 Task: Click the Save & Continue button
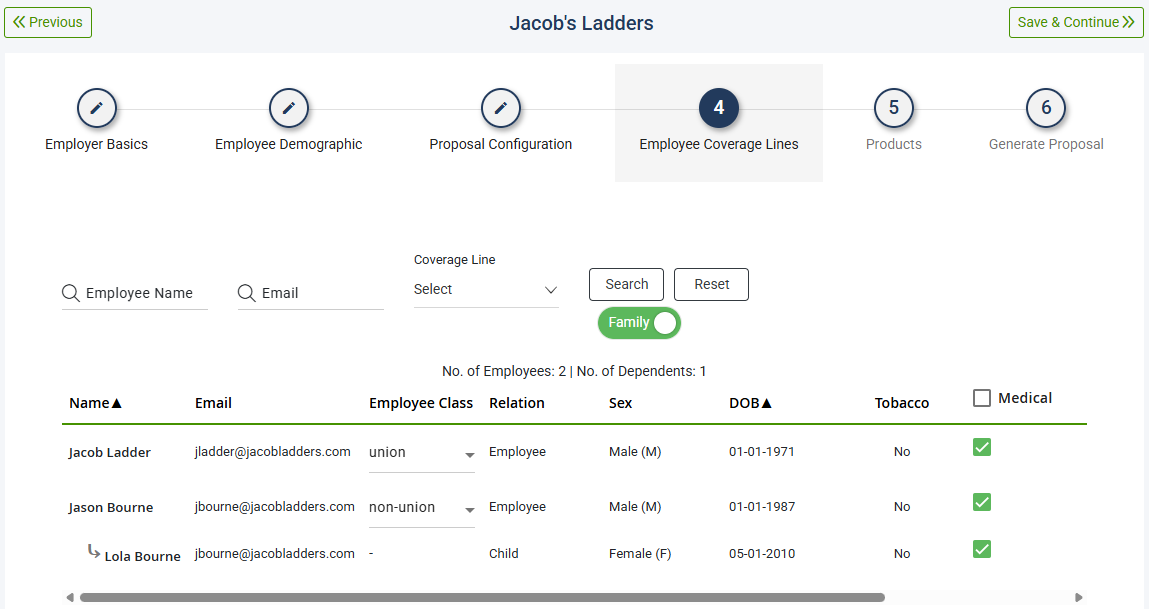(x=1076, y=22)
